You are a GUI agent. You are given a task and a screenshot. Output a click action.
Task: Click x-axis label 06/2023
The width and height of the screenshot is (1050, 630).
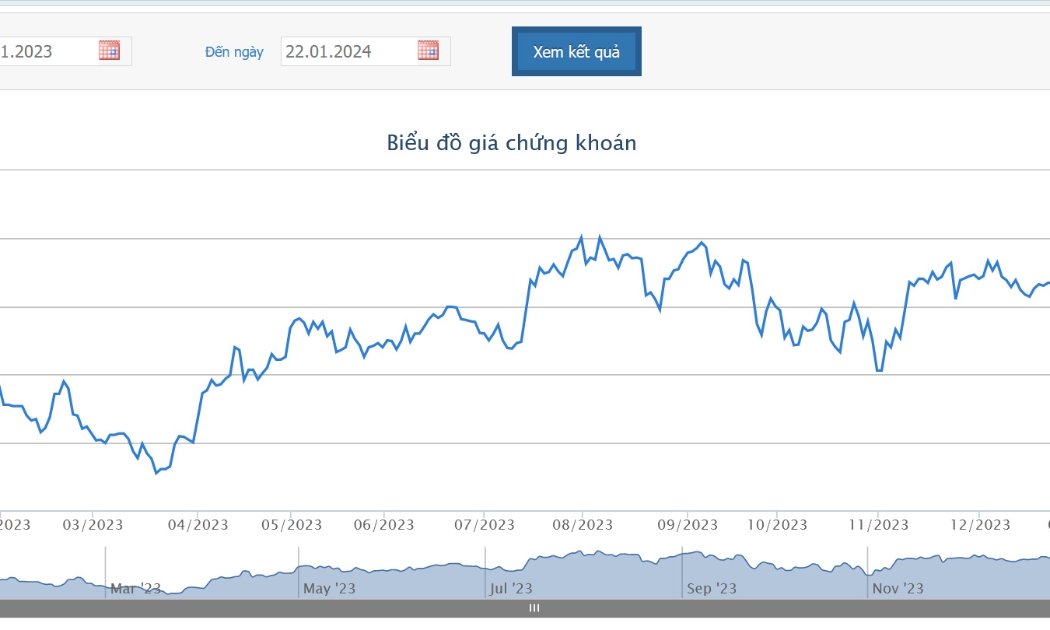point(384,525)
